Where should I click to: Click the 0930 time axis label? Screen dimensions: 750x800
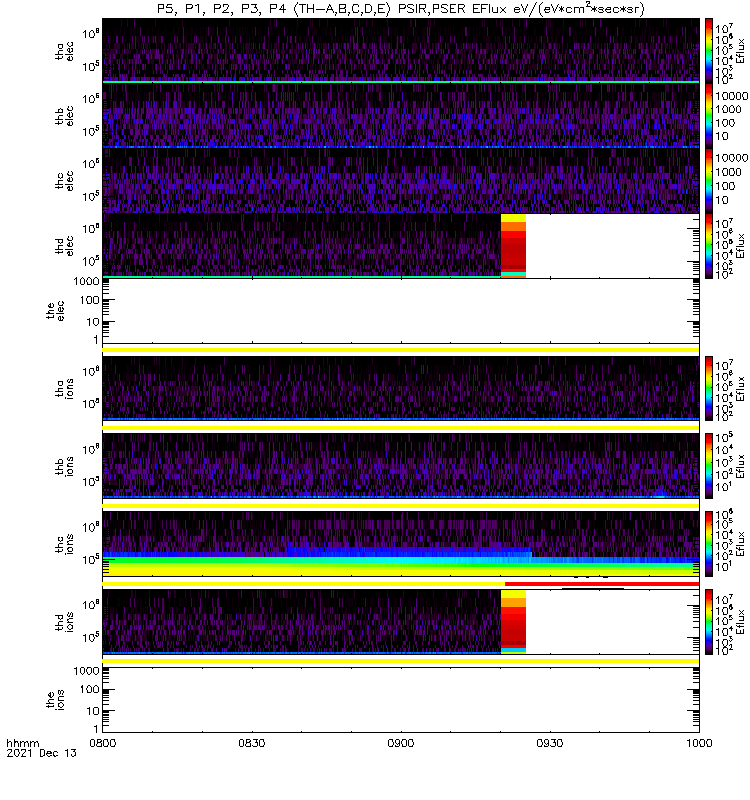(x=549, y=743)
